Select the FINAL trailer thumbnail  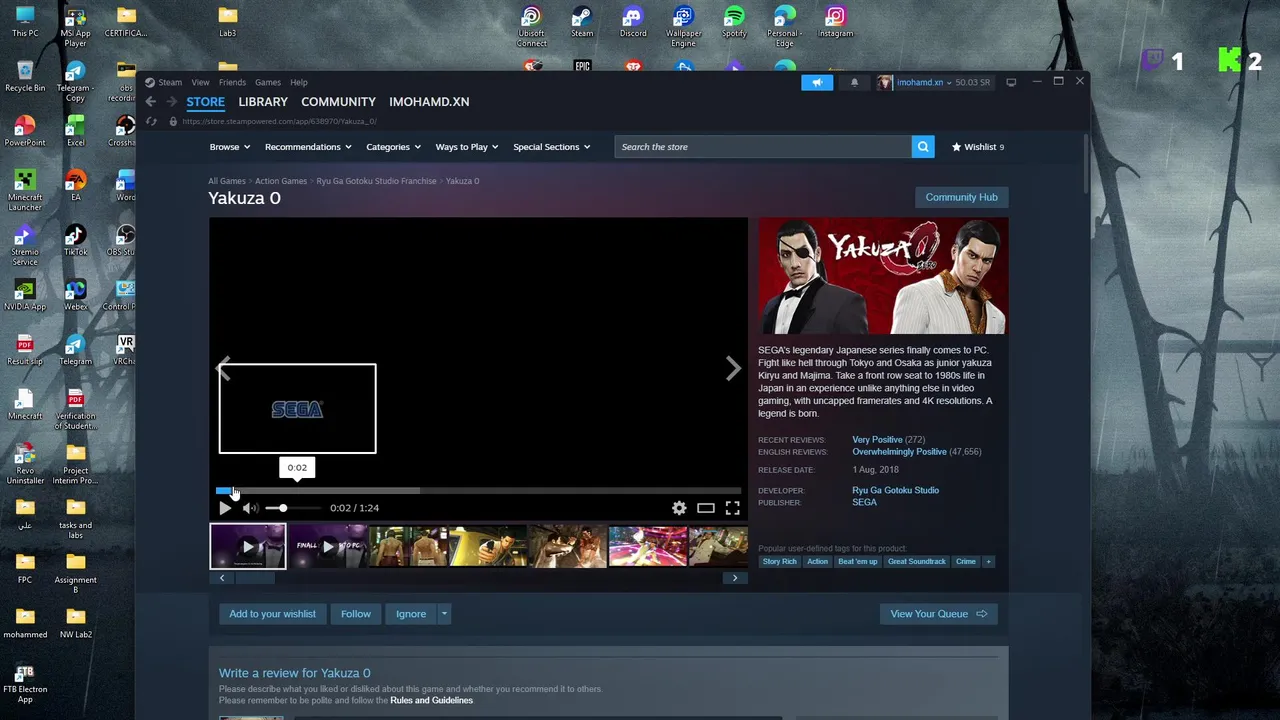point(328,547)
